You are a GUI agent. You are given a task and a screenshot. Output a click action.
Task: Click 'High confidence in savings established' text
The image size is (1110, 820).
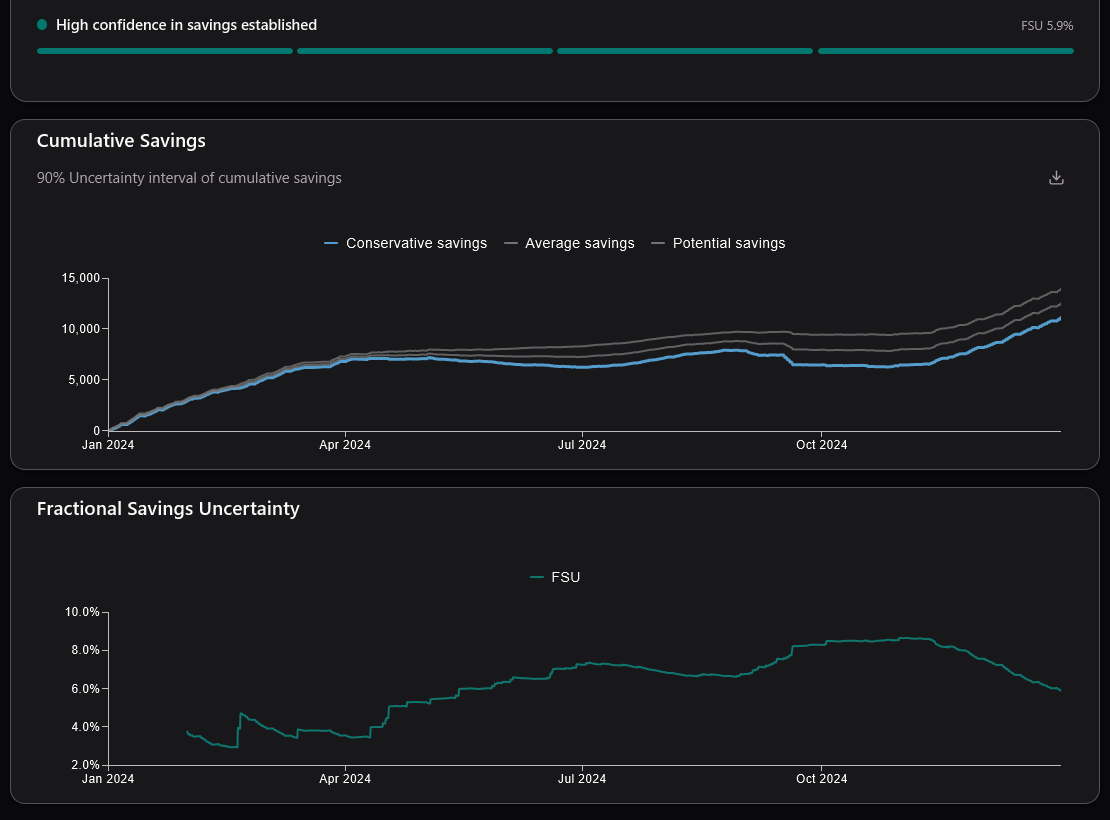point(186,25)
